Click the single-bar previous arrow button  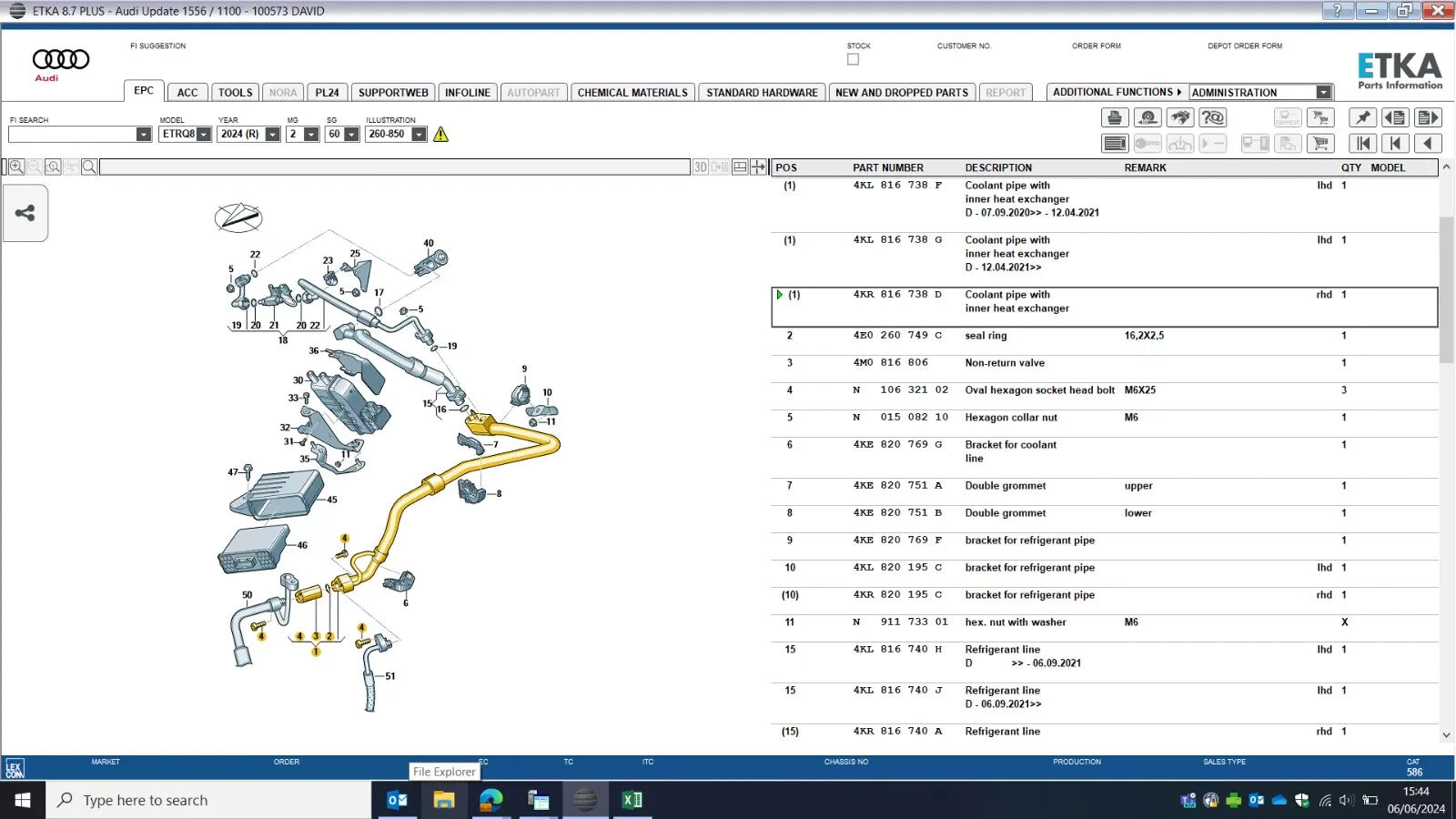click(x=1395, y=143)
